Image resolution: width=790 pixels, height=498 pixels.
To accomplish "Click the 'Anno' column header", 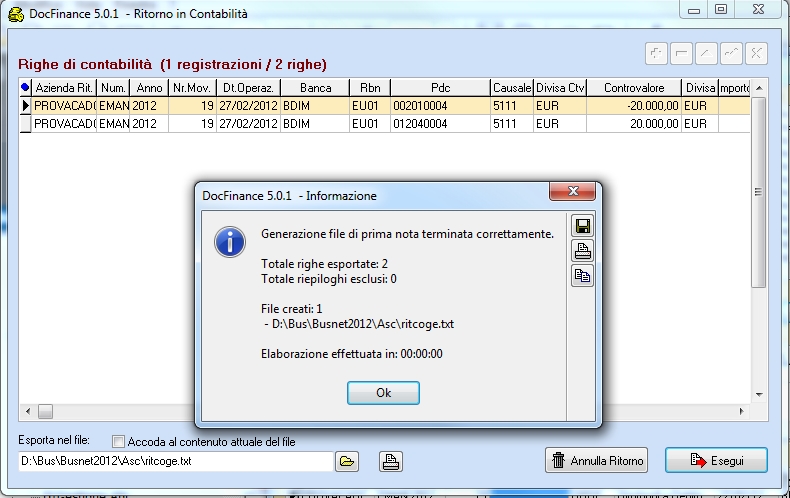I will [149, 88].
